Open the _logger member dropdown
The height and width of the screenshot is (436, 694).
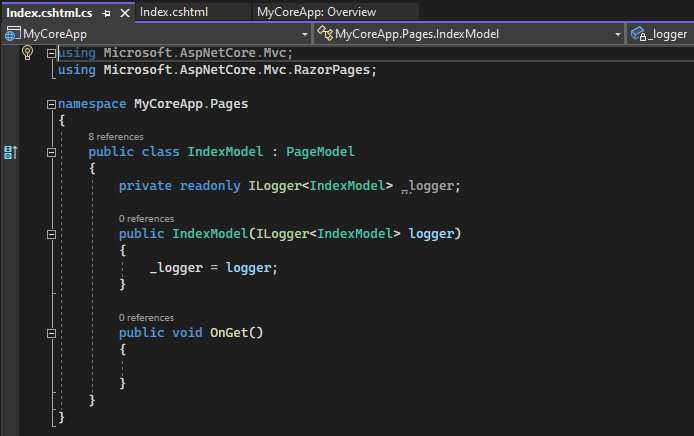click(x=659, y=34)
